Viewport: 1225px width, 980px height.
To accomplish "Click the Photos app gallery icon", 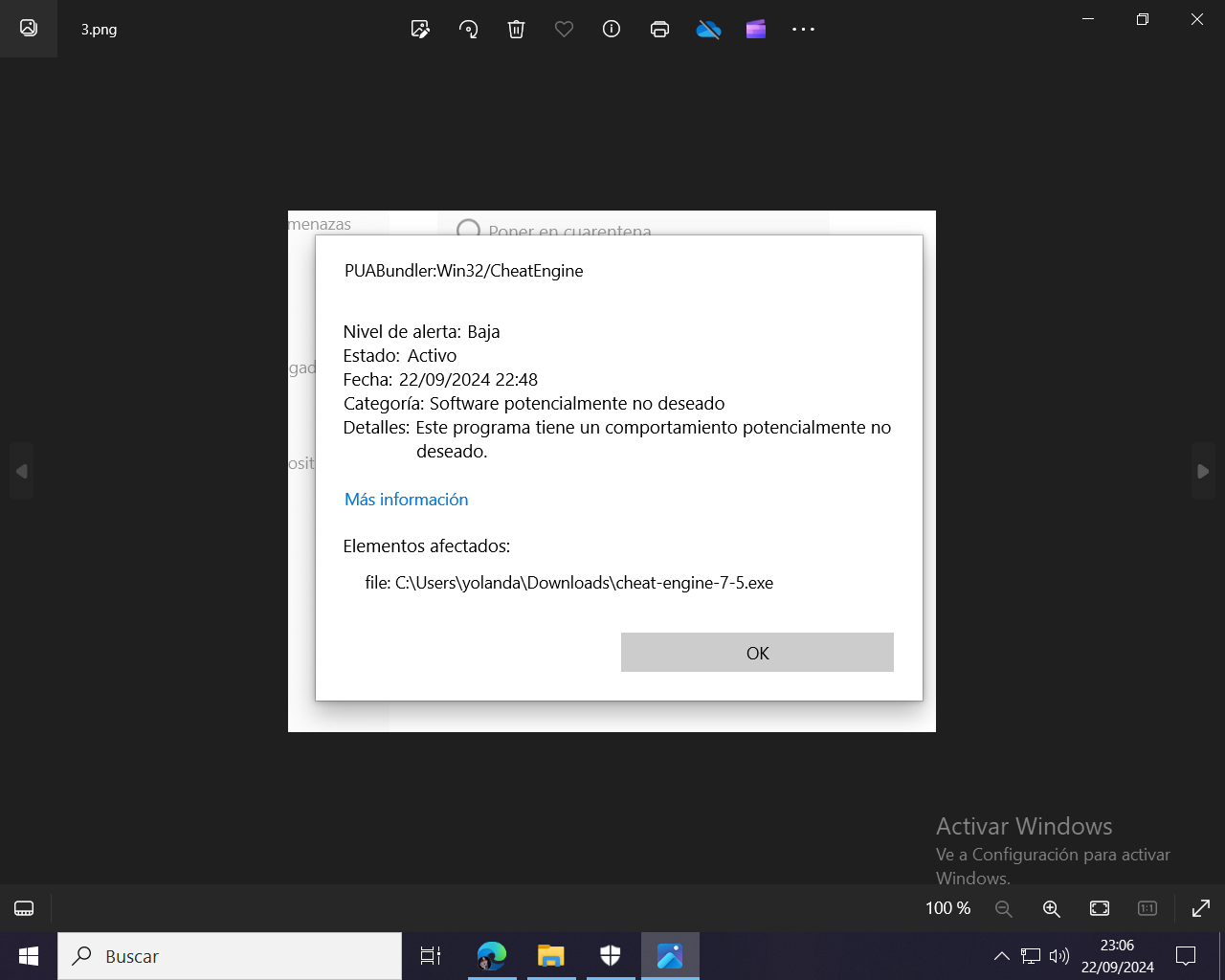I will coord(29,28).
